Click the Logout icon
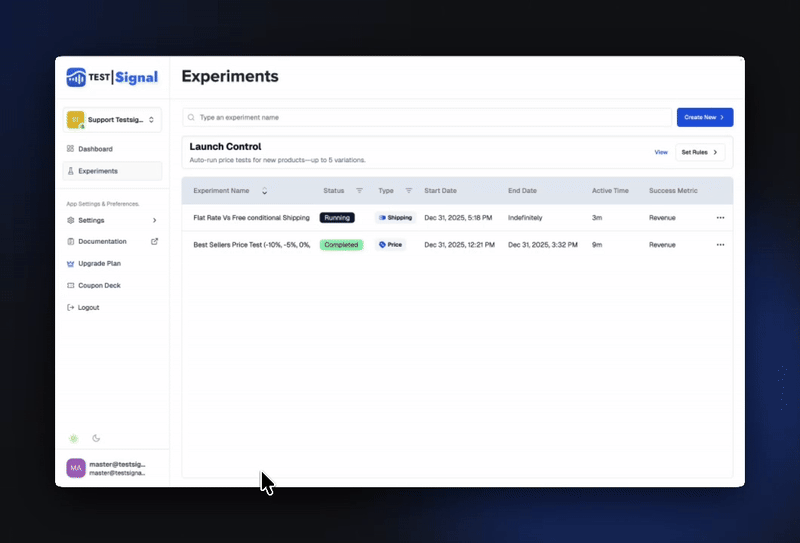This screenshot has width=800, height=543. [x=70, y=308]
